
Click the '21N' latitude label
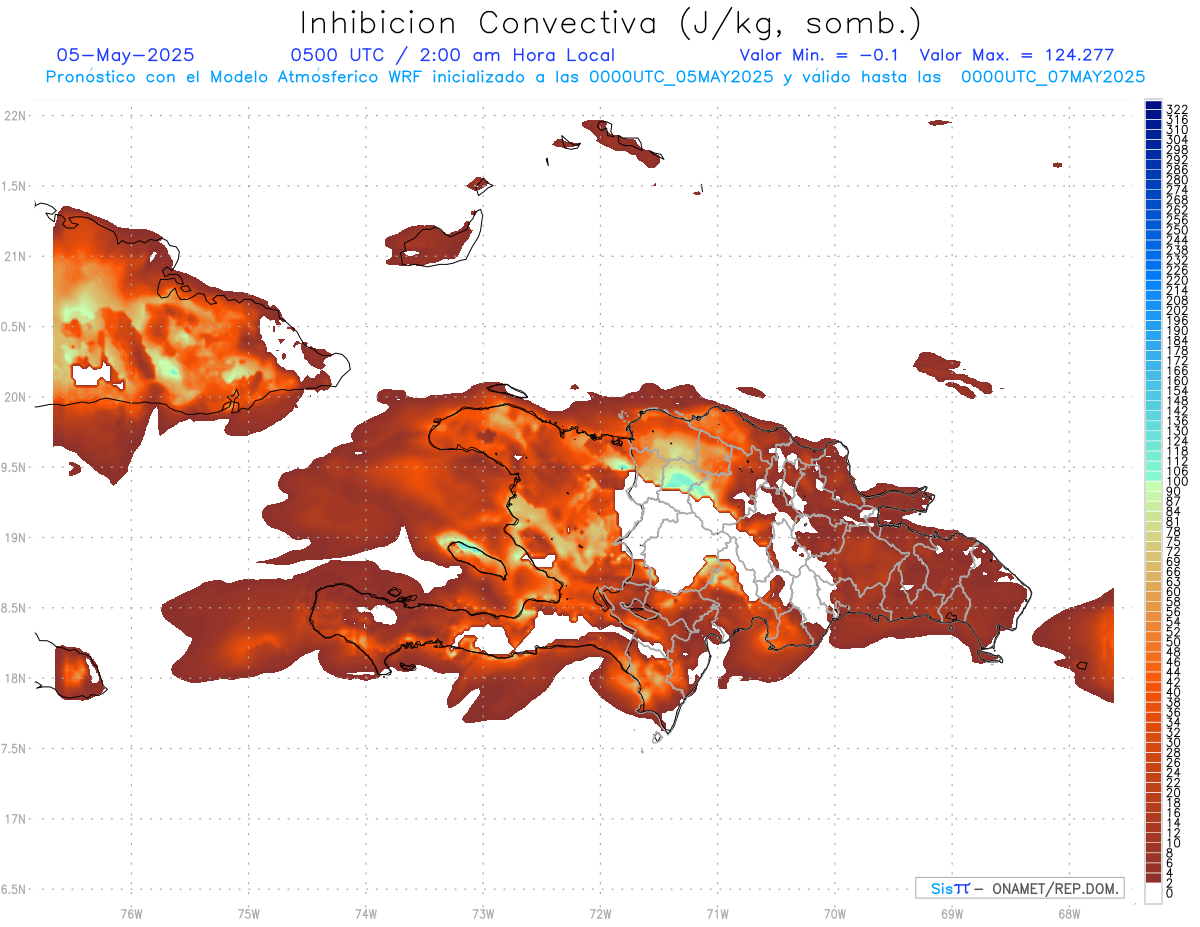point(14,257)
